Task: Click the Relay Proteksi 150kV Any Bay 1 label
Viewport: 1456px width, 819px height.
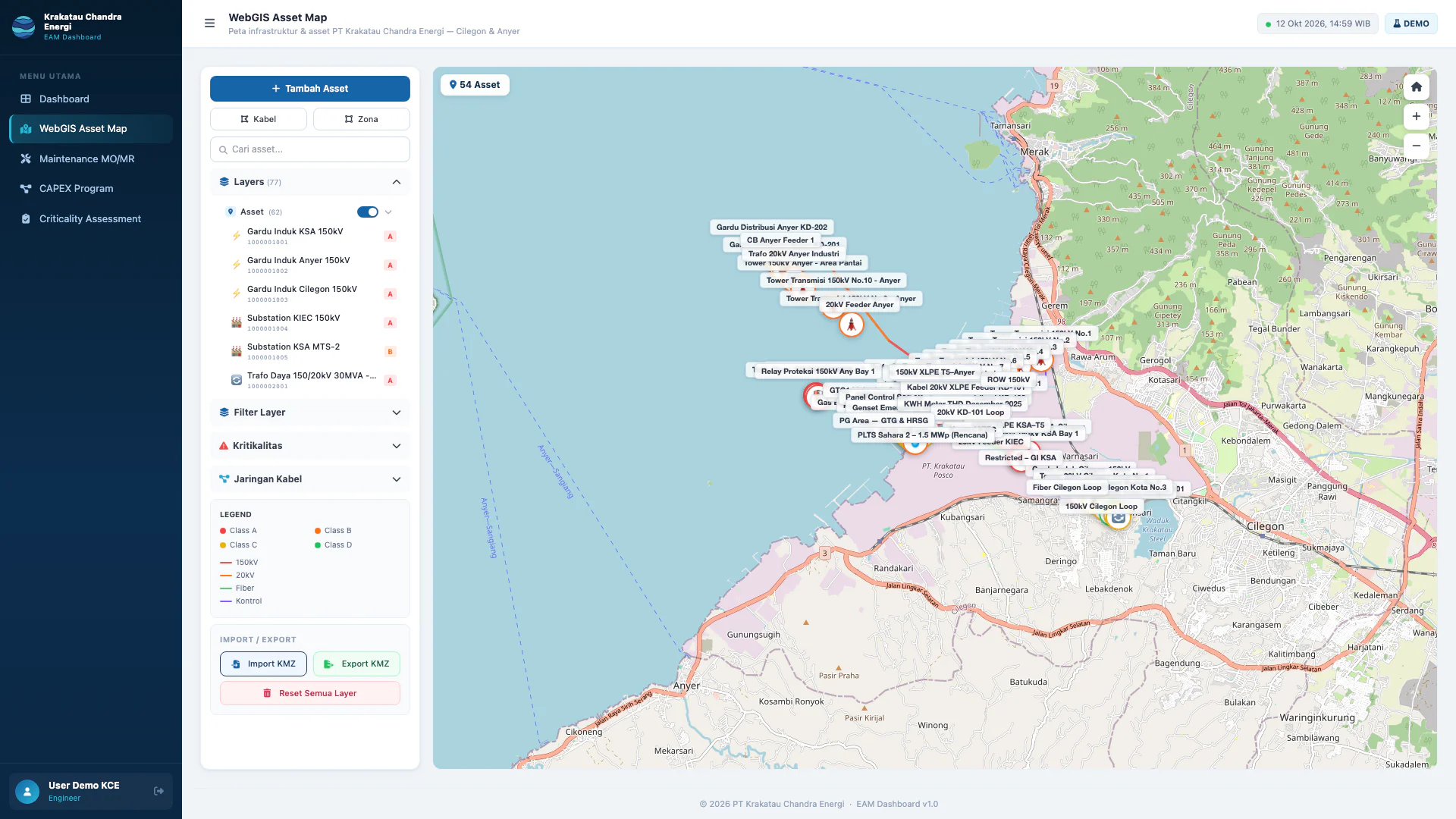Action: click(x=817, y=372)
